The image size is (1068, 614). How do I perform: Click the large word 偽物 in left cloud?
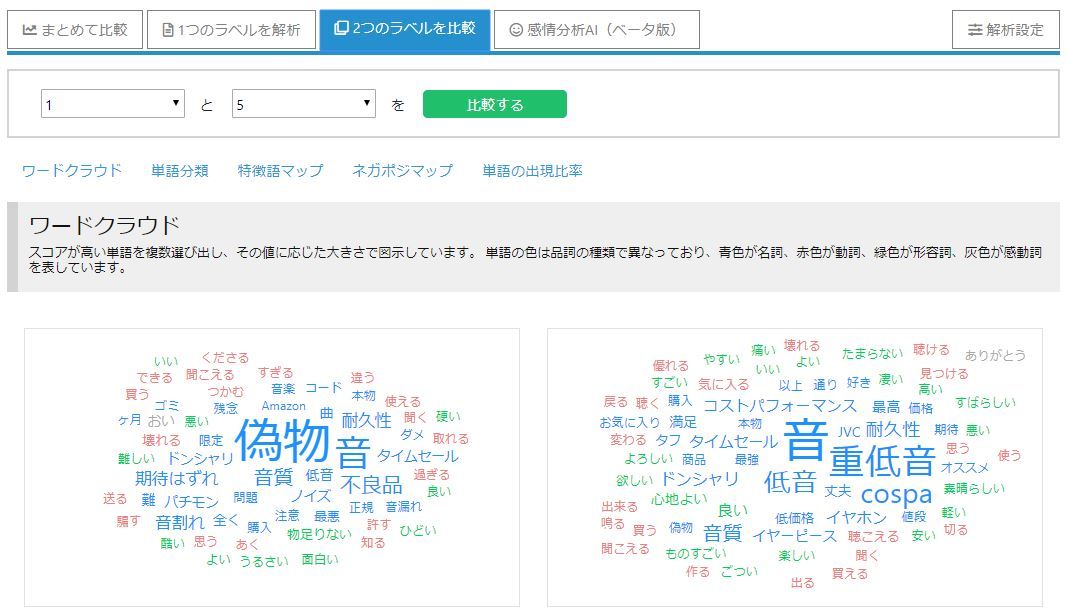[x=281, y=442]
